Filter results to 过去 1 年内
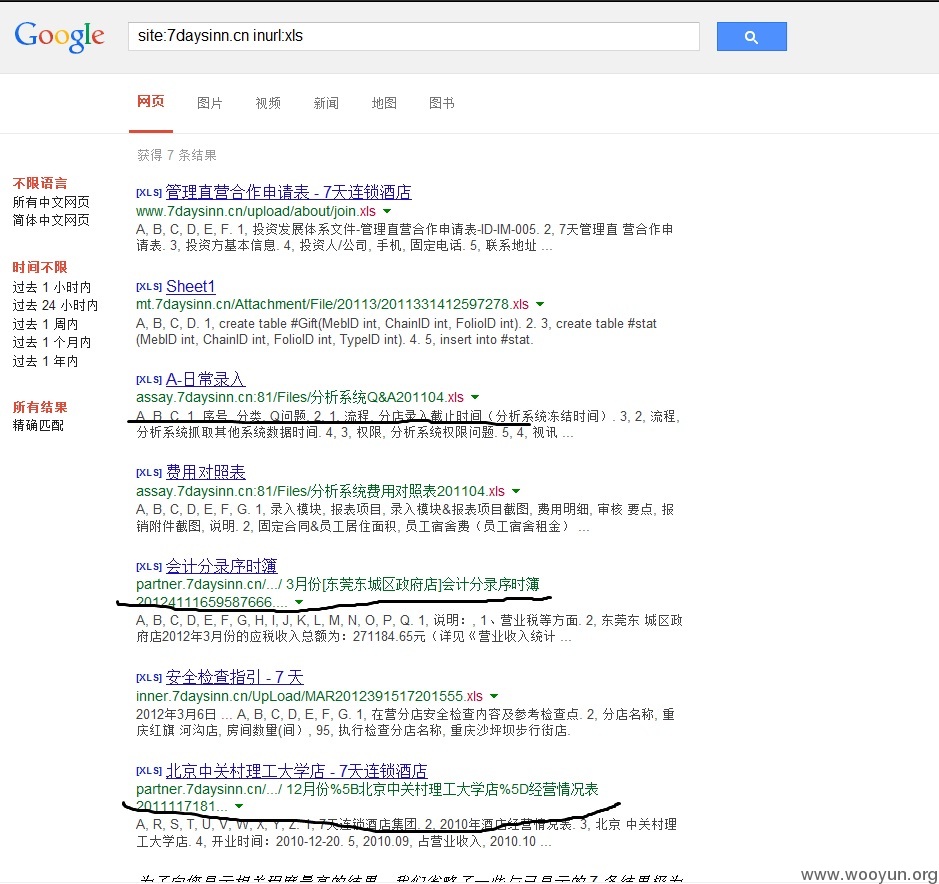The image size is (939, 884). 45,361
